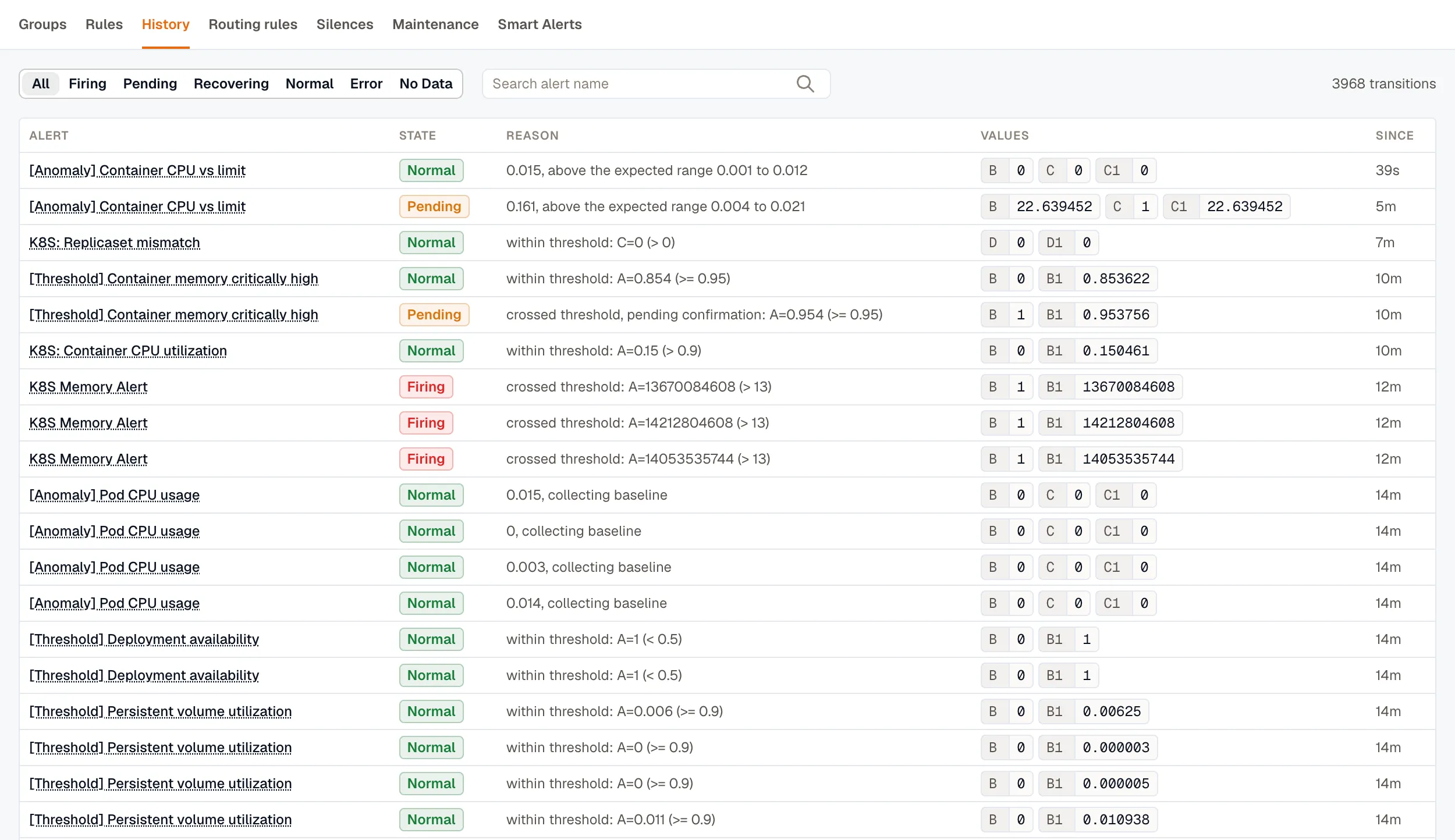Select the History tab
Viewport: 1455px width, 840px height.
166,24
